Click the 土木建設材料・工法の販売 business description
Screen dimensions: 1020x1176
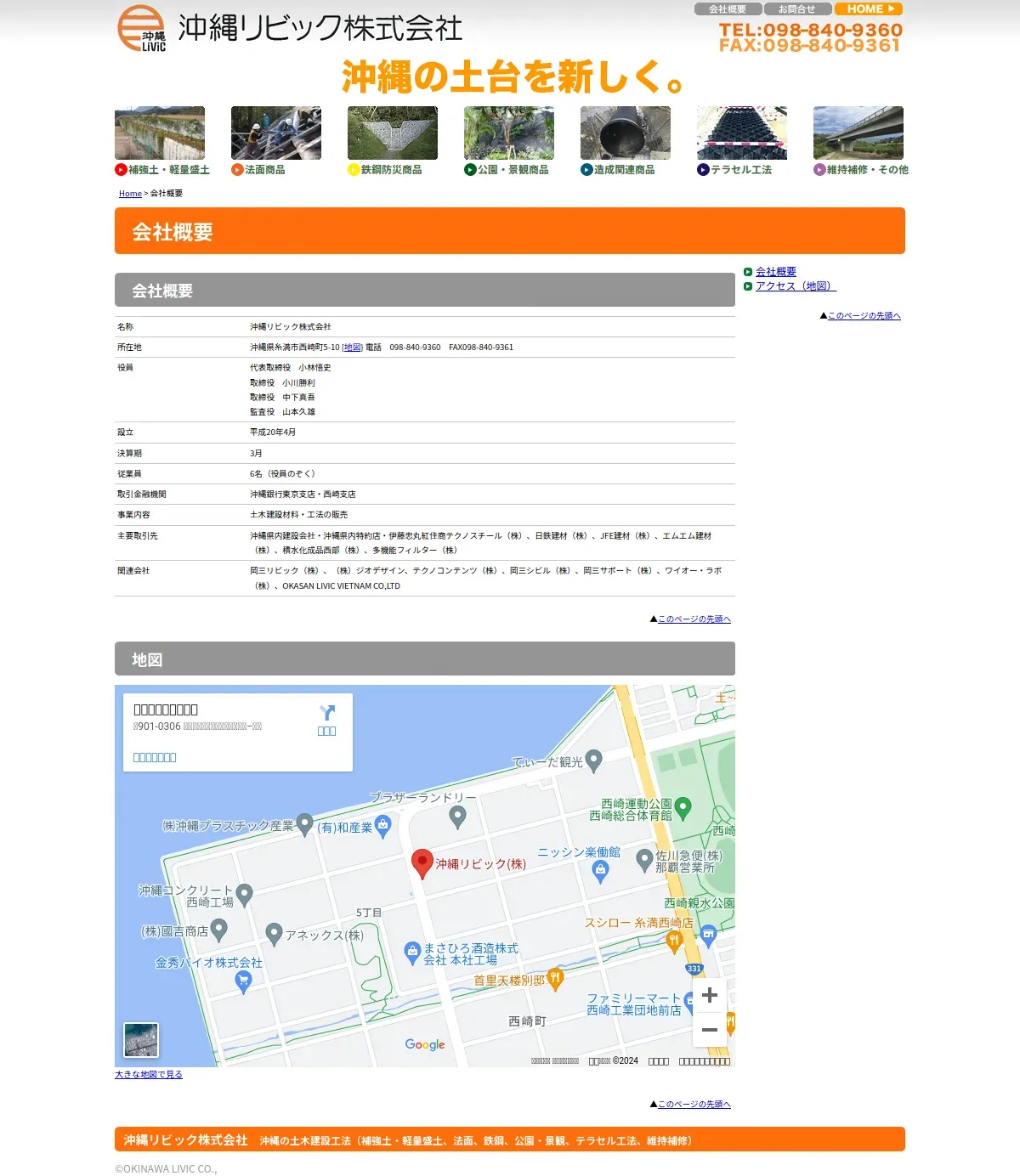[x=298, y=515]
